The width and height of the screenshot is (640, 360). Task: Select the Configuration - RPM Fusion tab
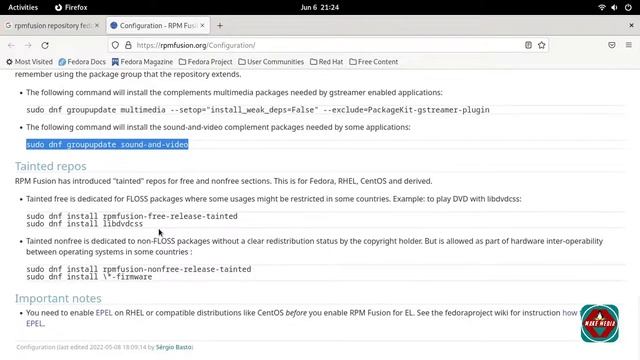point(158,25)
